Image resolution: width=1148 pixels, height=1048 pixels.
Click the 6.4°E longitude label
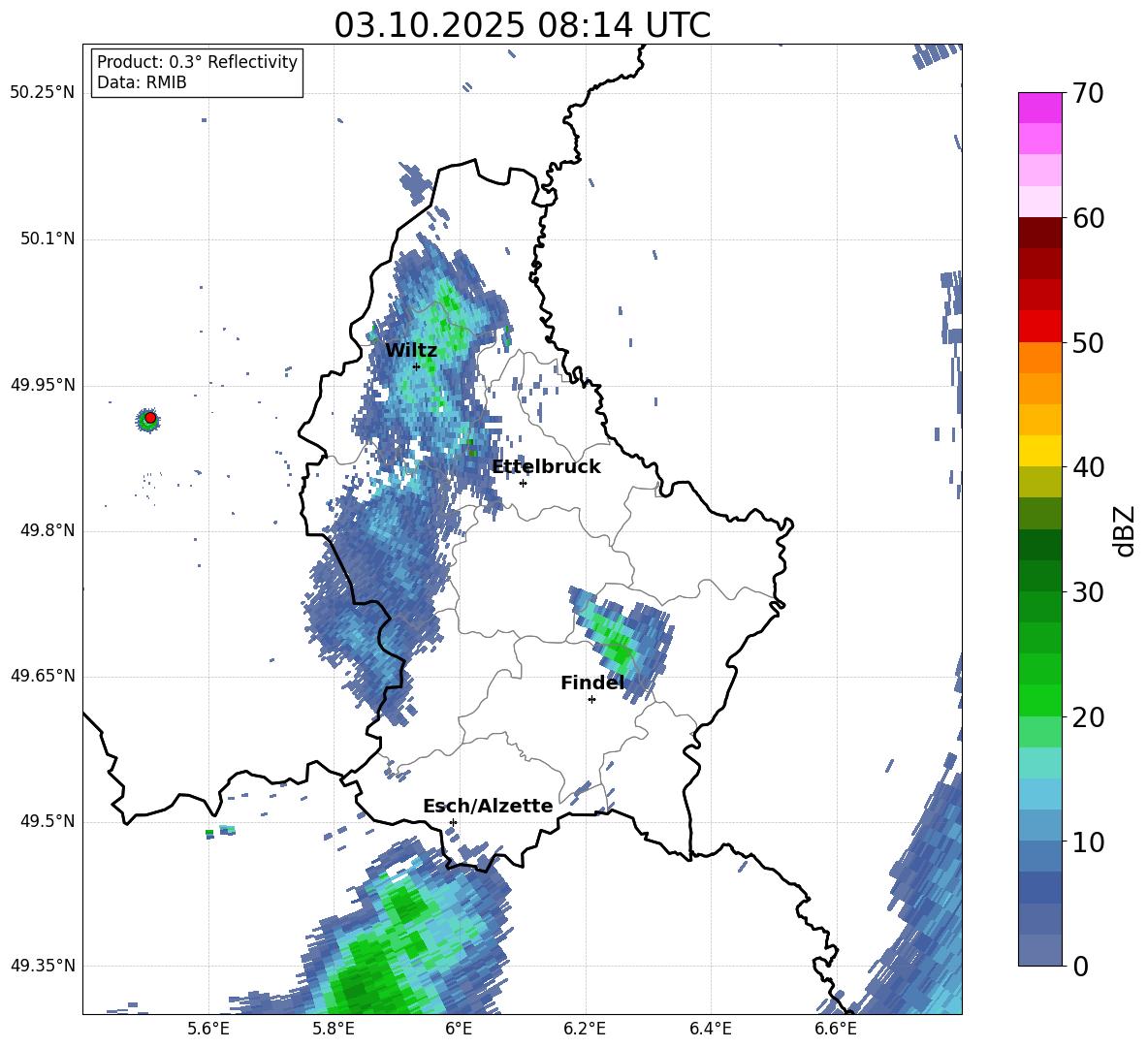pos(710,1029)
